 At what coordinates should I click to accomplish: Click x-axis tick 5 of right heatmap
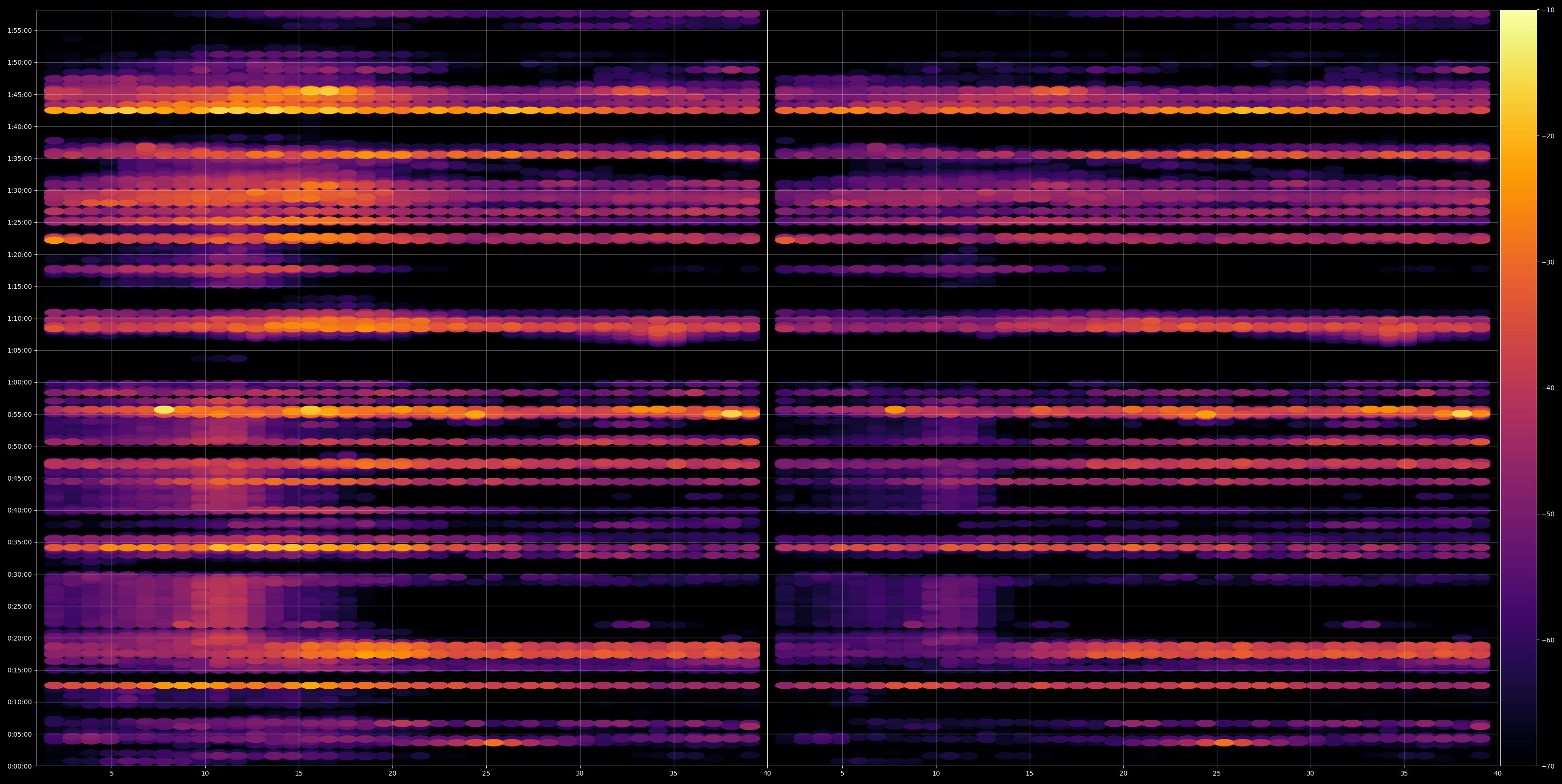click(842, 774)
